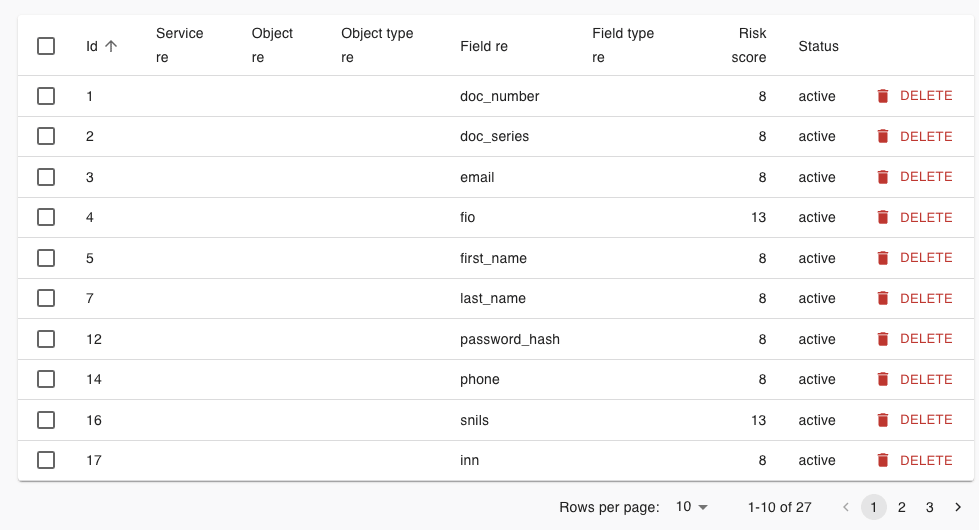Click the Rows per page label
The height and width of the screenshot is (530, 979).
pyautogui.click(x=609, y=507)
